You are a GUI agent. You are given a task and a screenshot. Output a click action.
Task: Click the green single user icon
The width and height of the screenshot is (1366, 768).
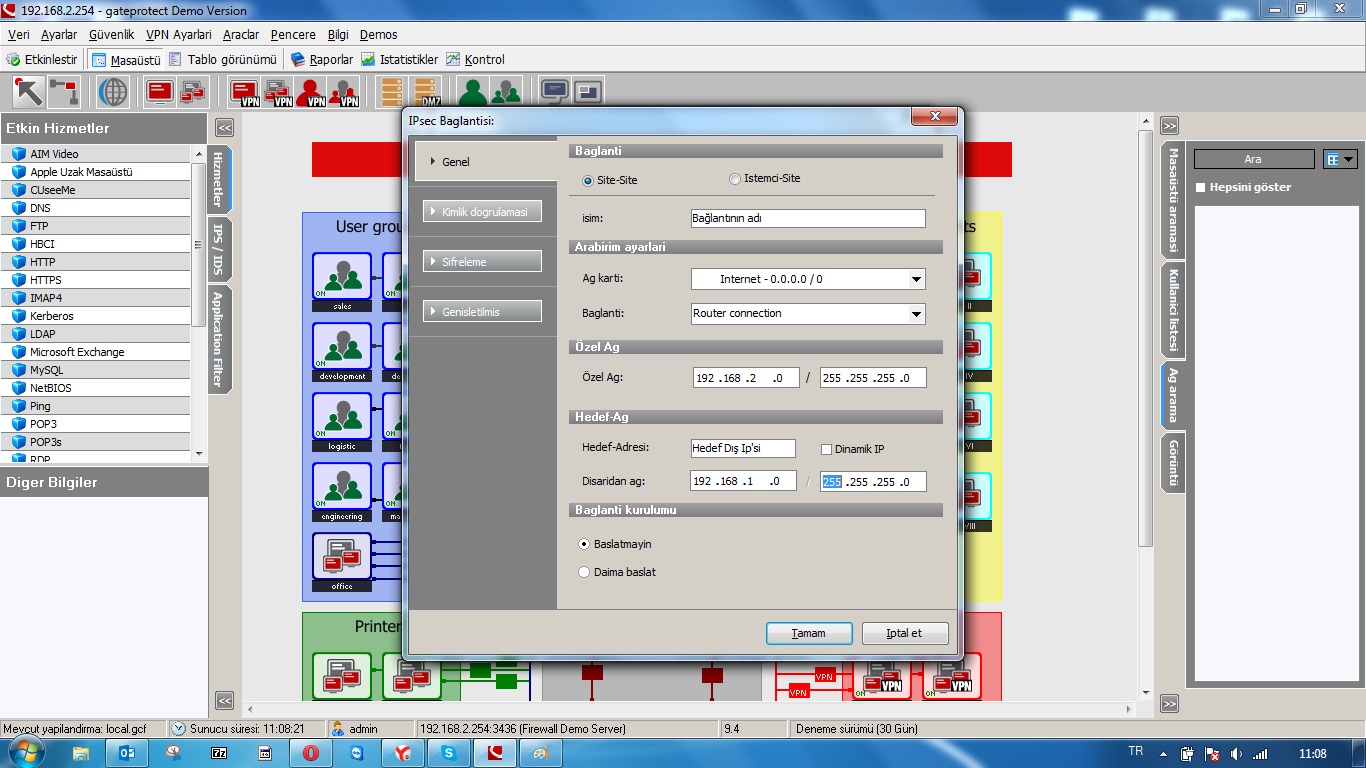coord(473,92)
